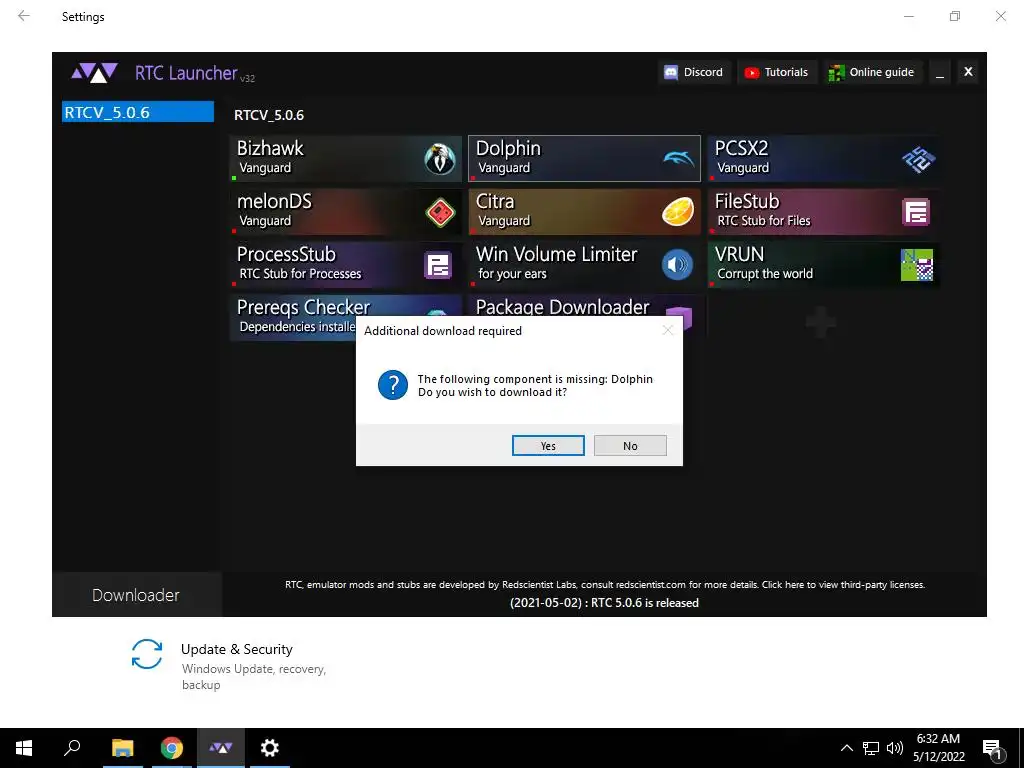The height and width of the screenshot is (768, 1024).
Task: Close RTC Launcher with the X button
Action: click(968, 72)
